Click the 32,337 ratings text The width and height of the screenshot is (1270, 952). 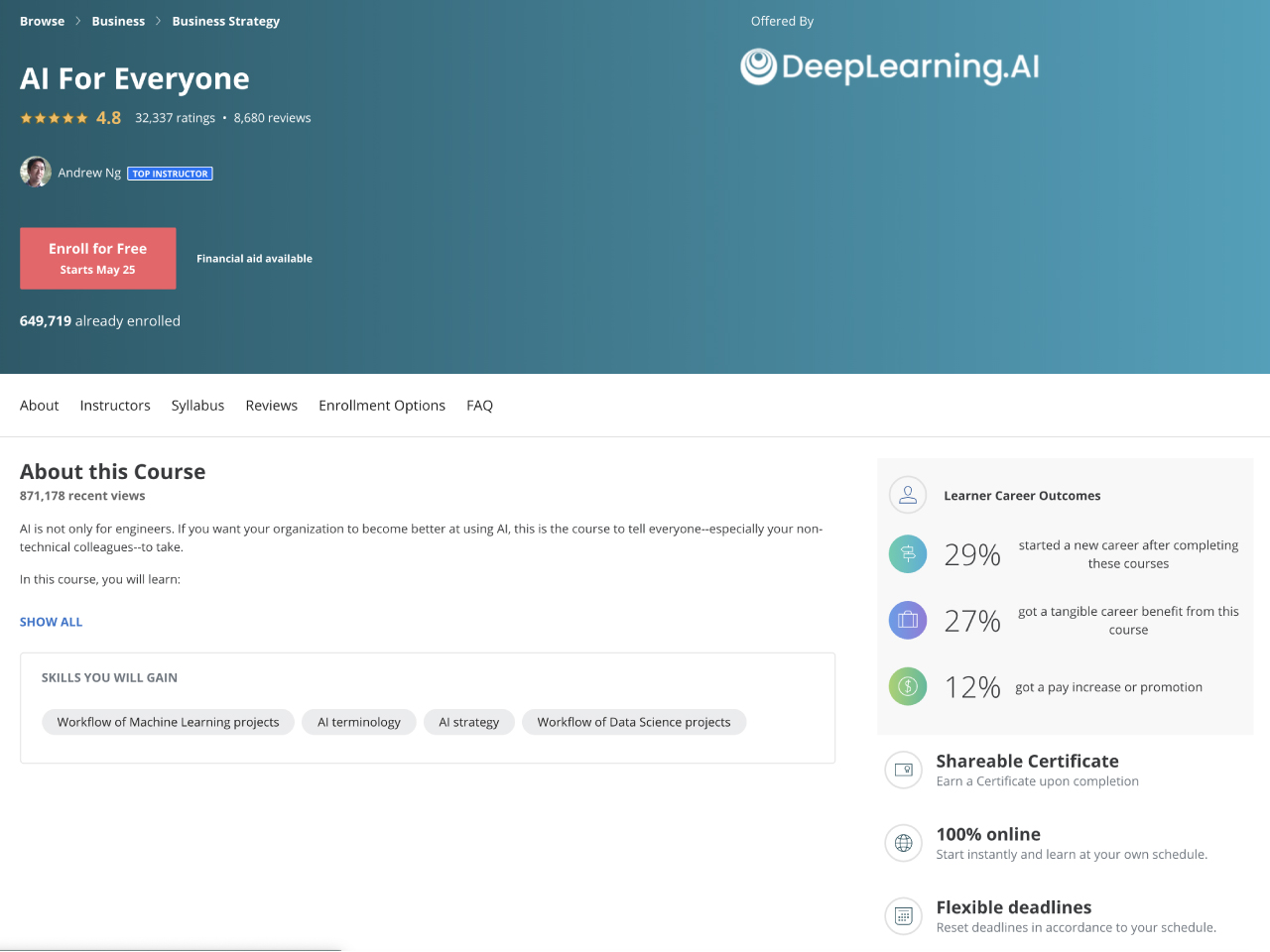point(176,118)
